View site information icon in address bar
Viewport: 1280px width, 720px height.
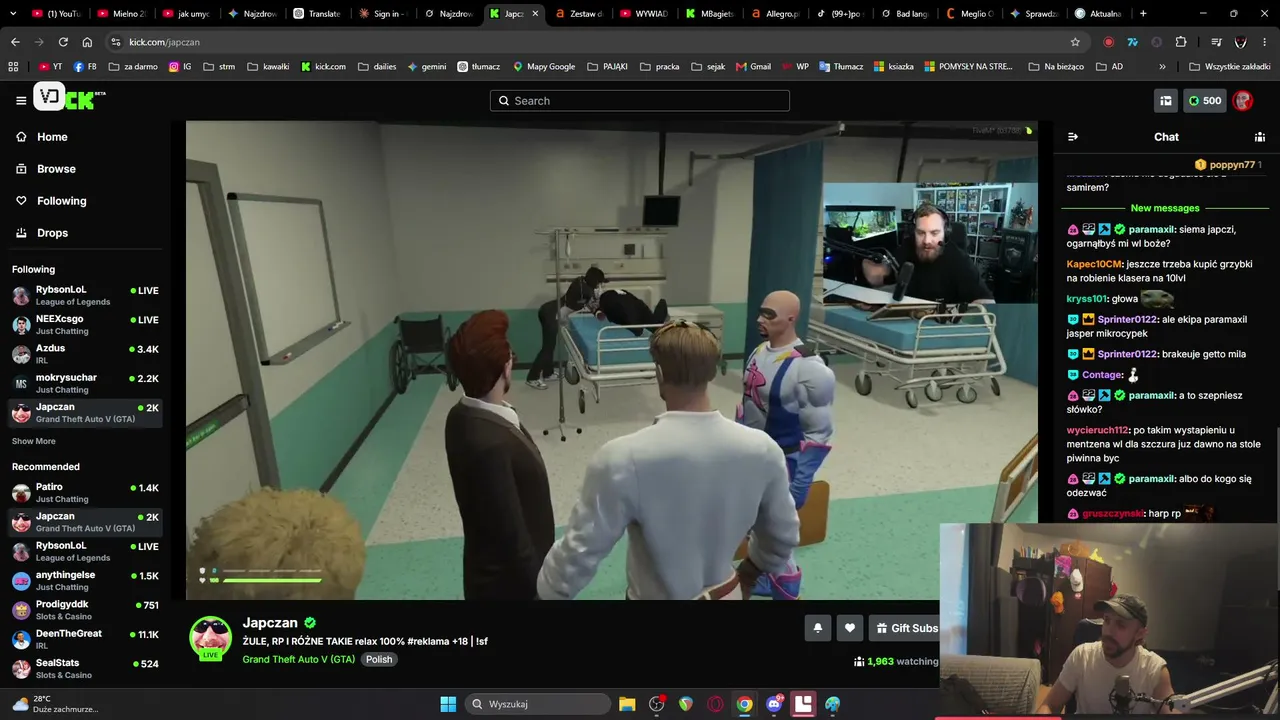(116, 42)
